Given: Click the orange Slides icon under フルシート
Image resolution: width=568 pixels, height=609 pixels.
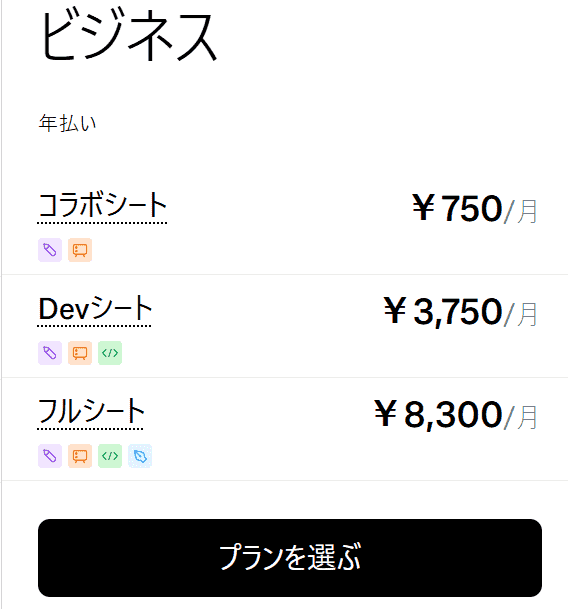Looking at the screenshot, I should 80,456.
